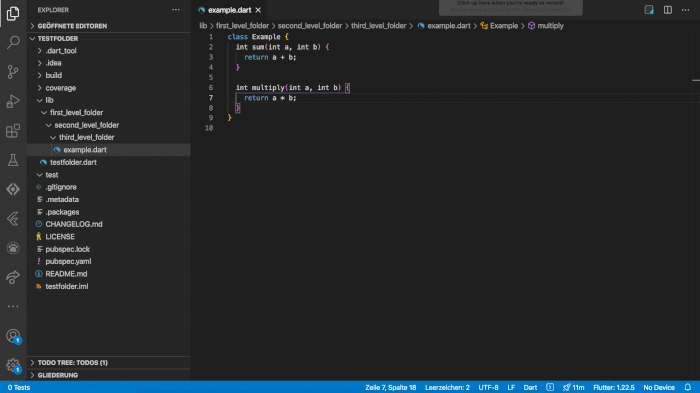Split the editor to the right
Image resolution: width=700 pixels, height=393 pixels.
[667, 10]
